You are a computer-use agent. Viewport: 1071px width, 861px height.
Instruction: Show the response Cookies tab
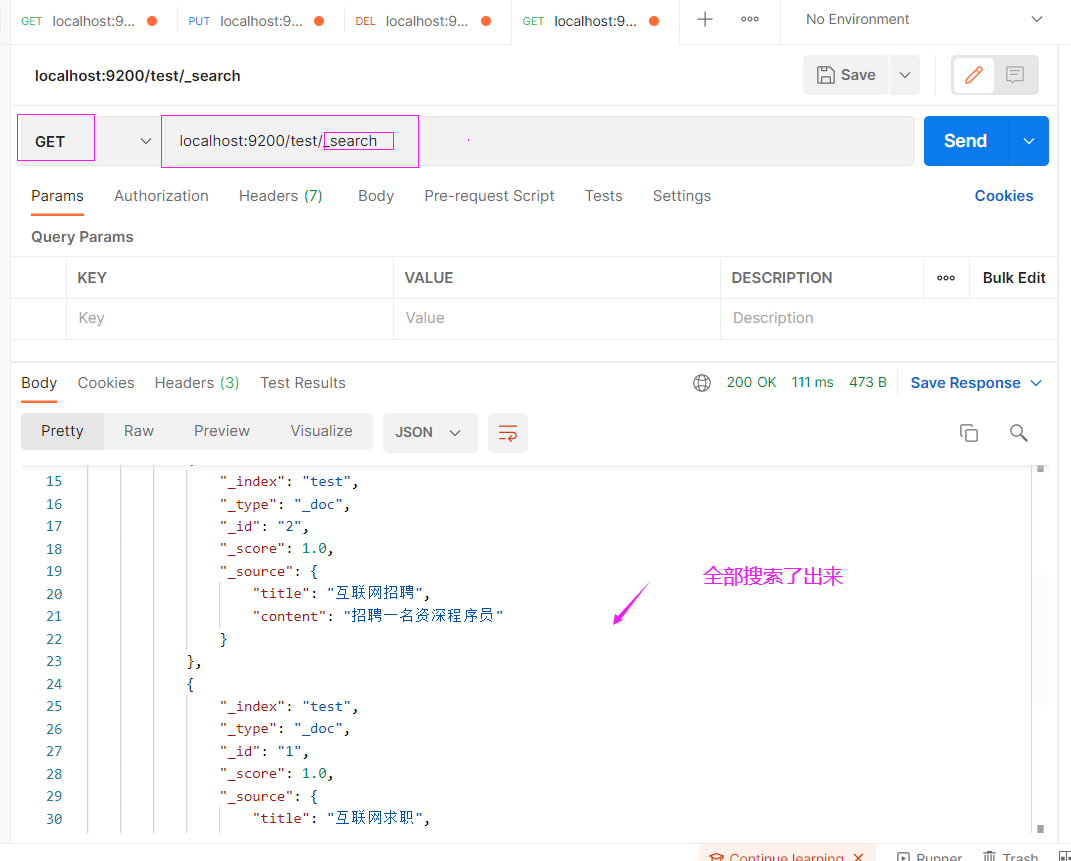pos(106,383)
